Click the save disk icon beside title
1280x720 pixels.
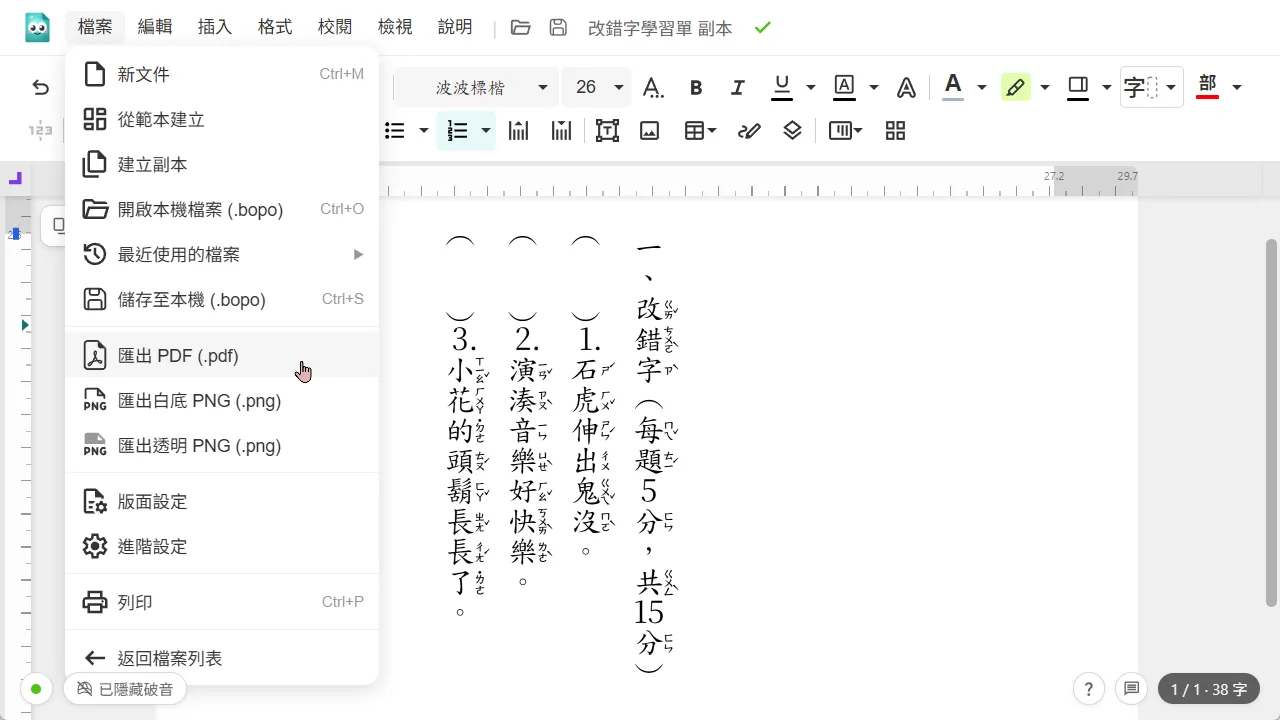(x=559, y=28)
